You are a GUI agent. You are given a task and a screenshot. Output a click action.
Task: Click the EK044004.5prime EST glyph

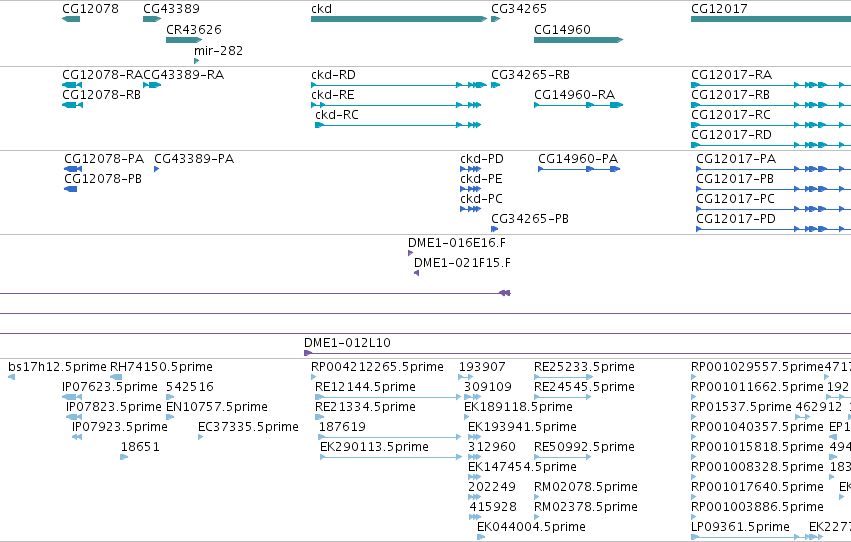(x=481, y=537)
